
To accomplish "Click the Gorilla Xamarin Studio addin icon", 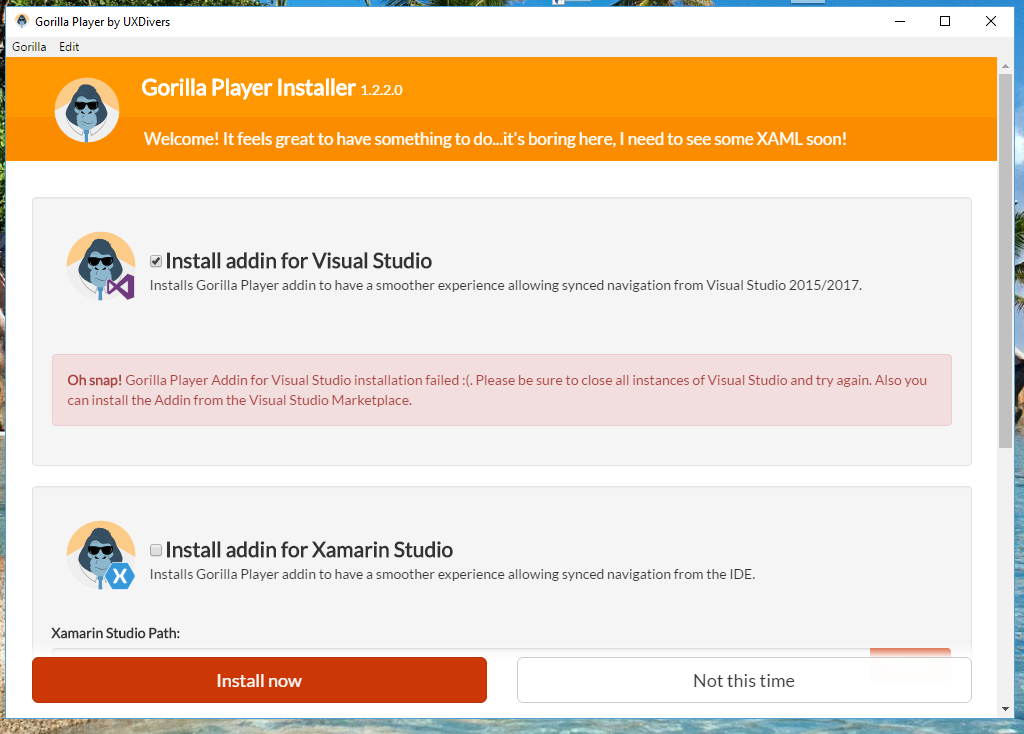I will click(101, 555).
